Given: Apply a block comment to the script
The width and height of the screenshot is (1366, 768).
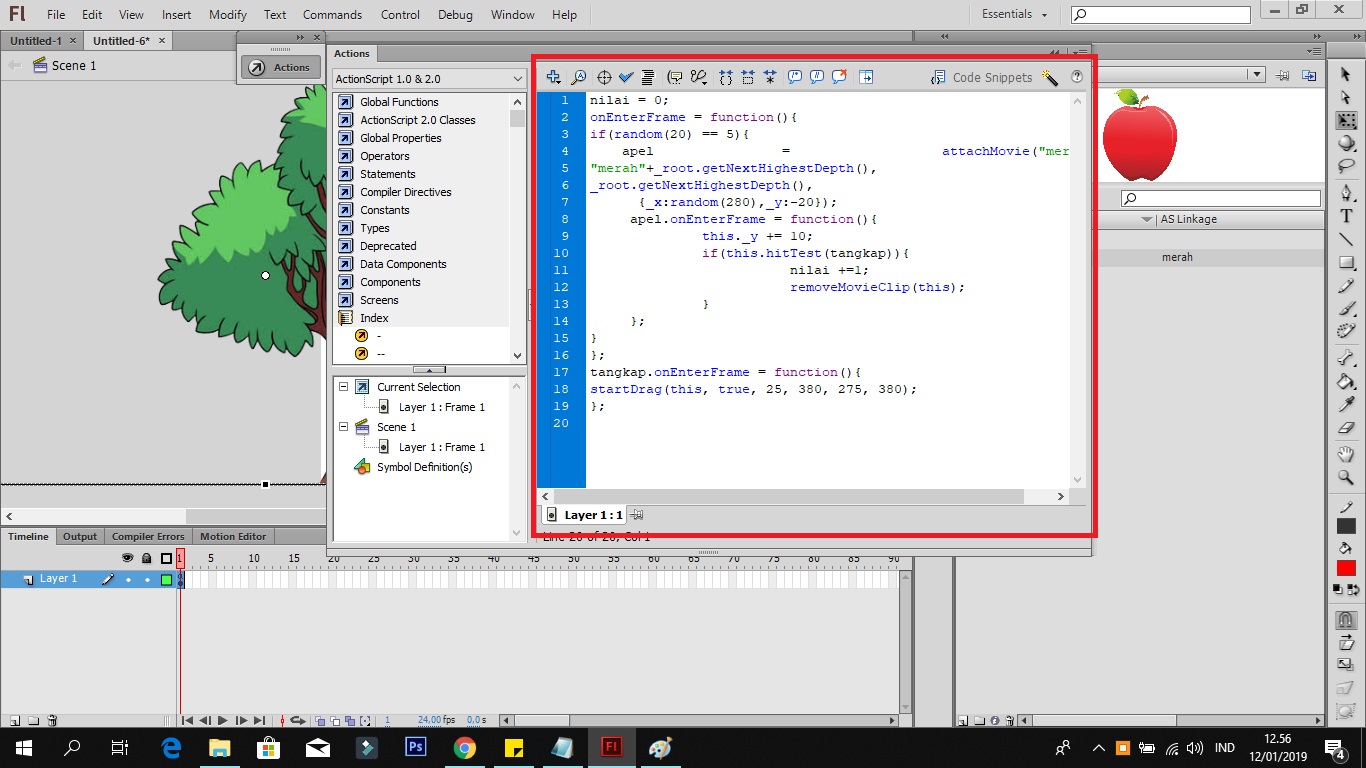Looking at the screenshot, I should [793, 76].
